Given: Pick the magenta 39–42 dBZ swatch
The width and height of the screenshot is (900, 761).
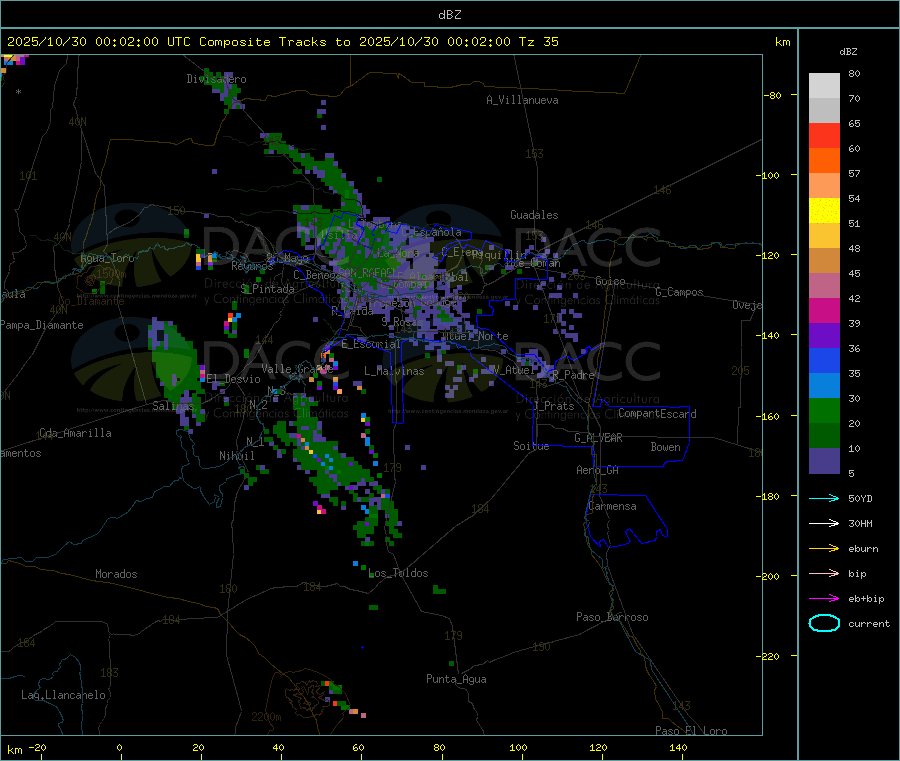Looking at the screenshot, I should click(824, 310).
